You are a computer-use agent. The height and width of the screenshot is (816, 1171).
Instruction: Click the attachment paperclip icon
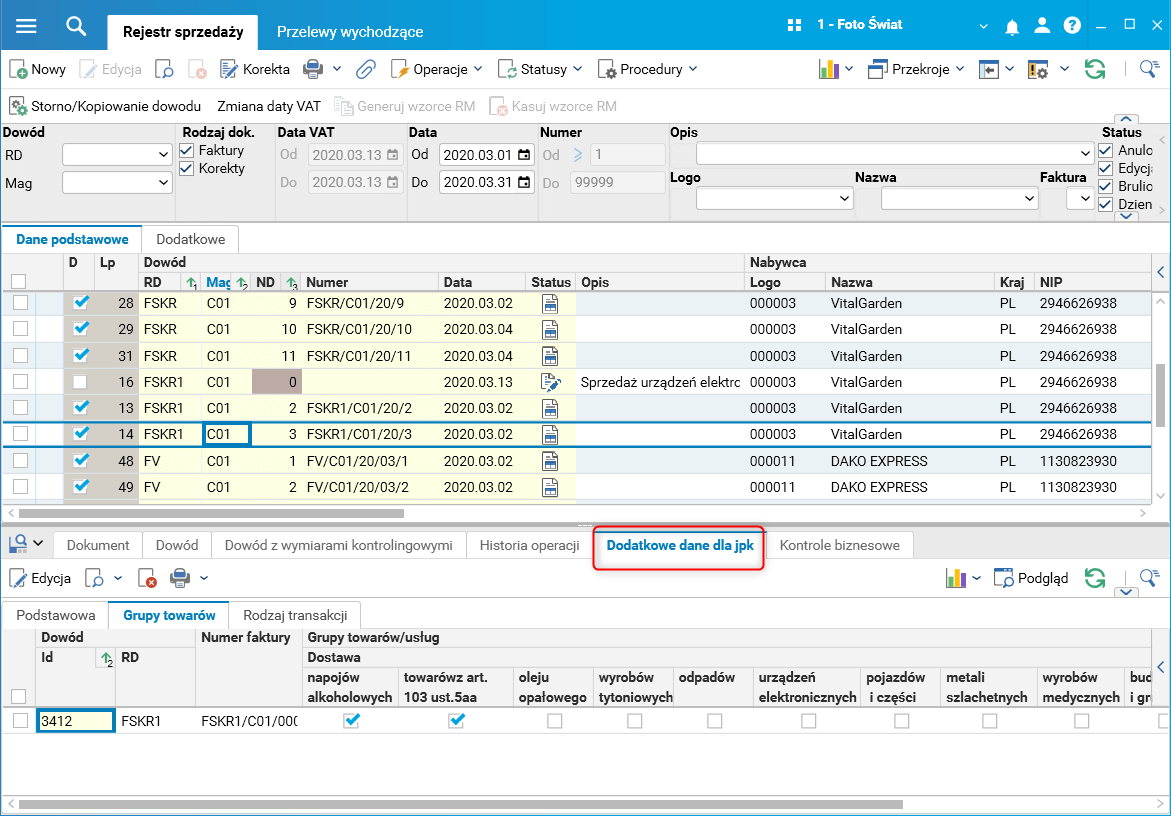point(366,69)
